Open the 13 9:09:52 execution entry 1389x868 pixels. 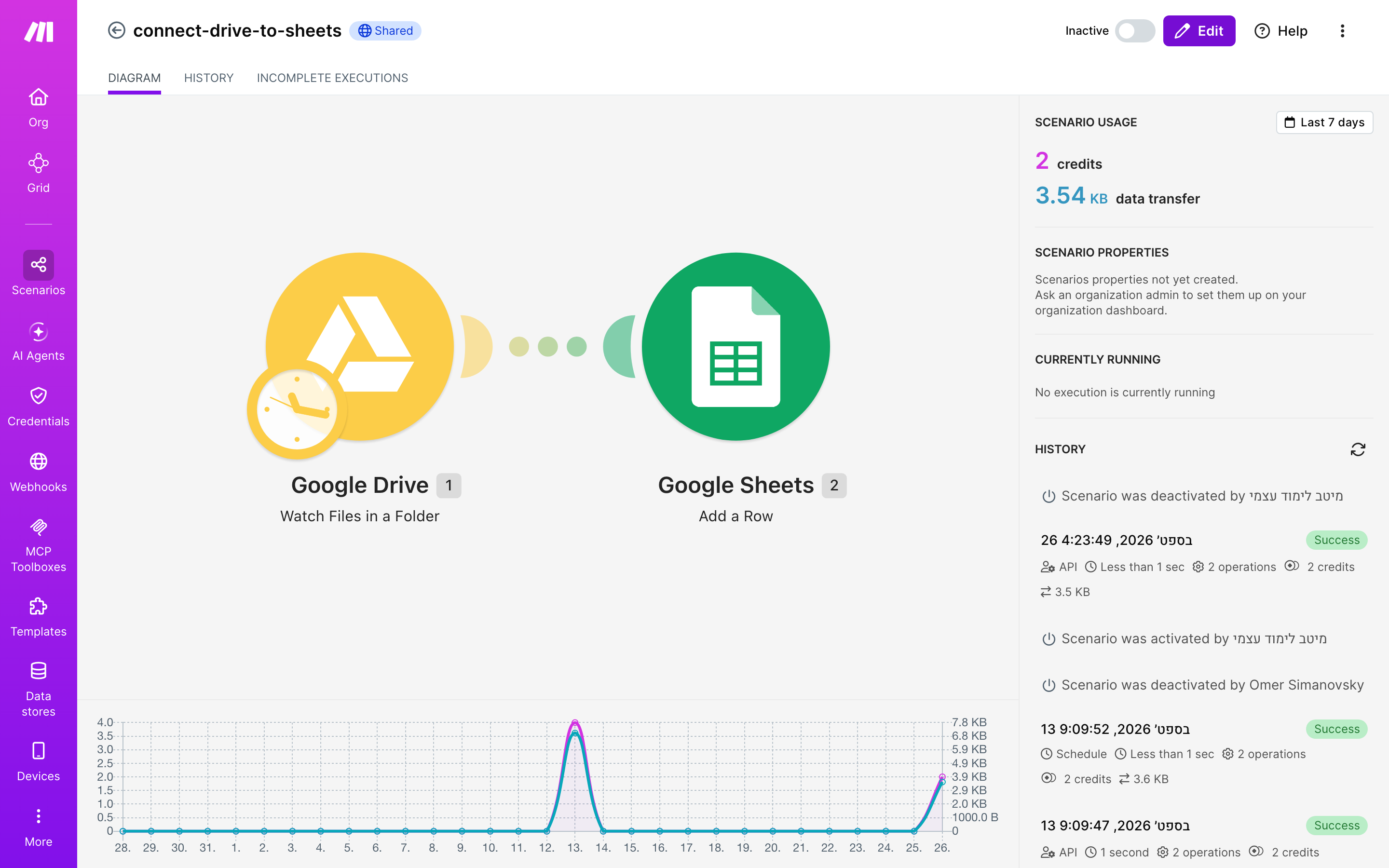tap(1204, 754)
